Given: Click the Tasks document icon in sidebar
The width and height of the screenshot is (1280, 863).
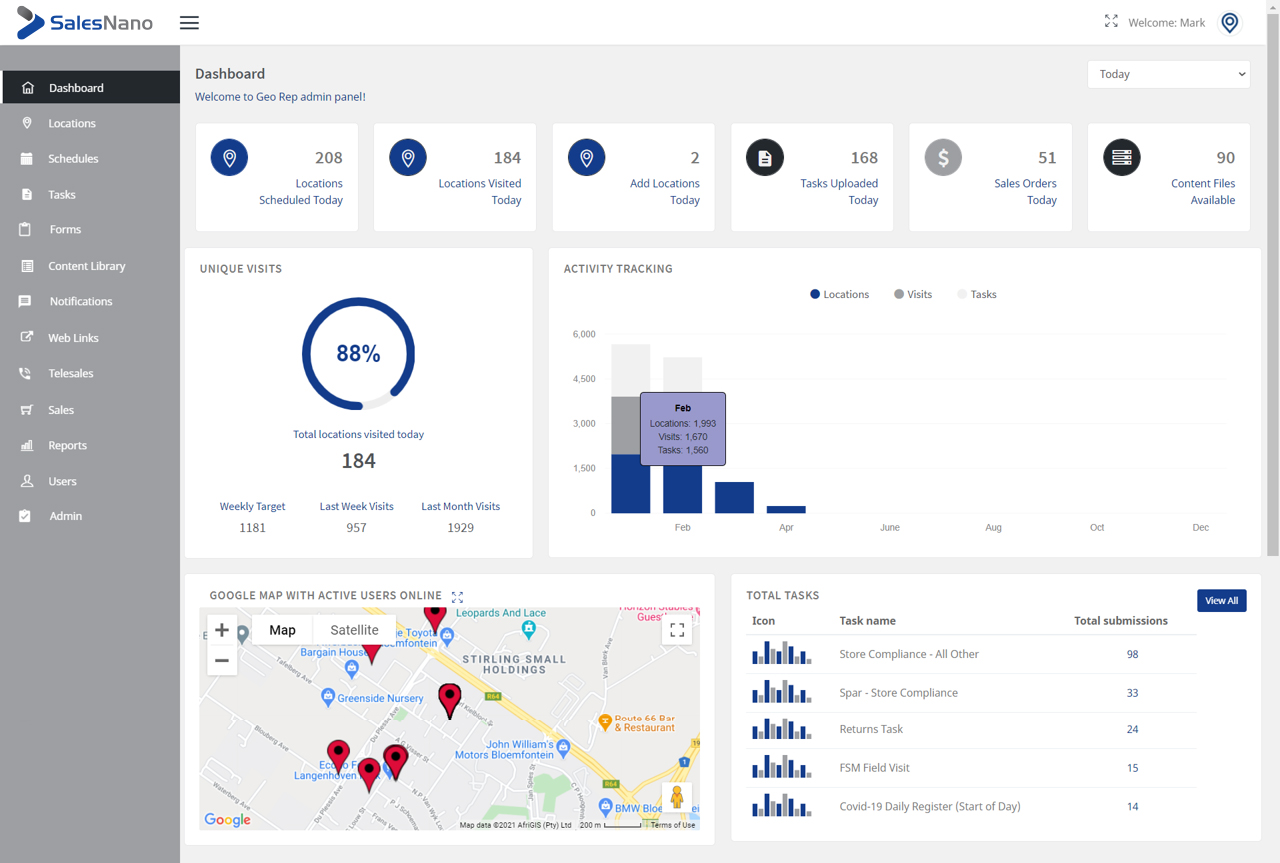Looking at the screenshot, I should (x=27, y=194).
